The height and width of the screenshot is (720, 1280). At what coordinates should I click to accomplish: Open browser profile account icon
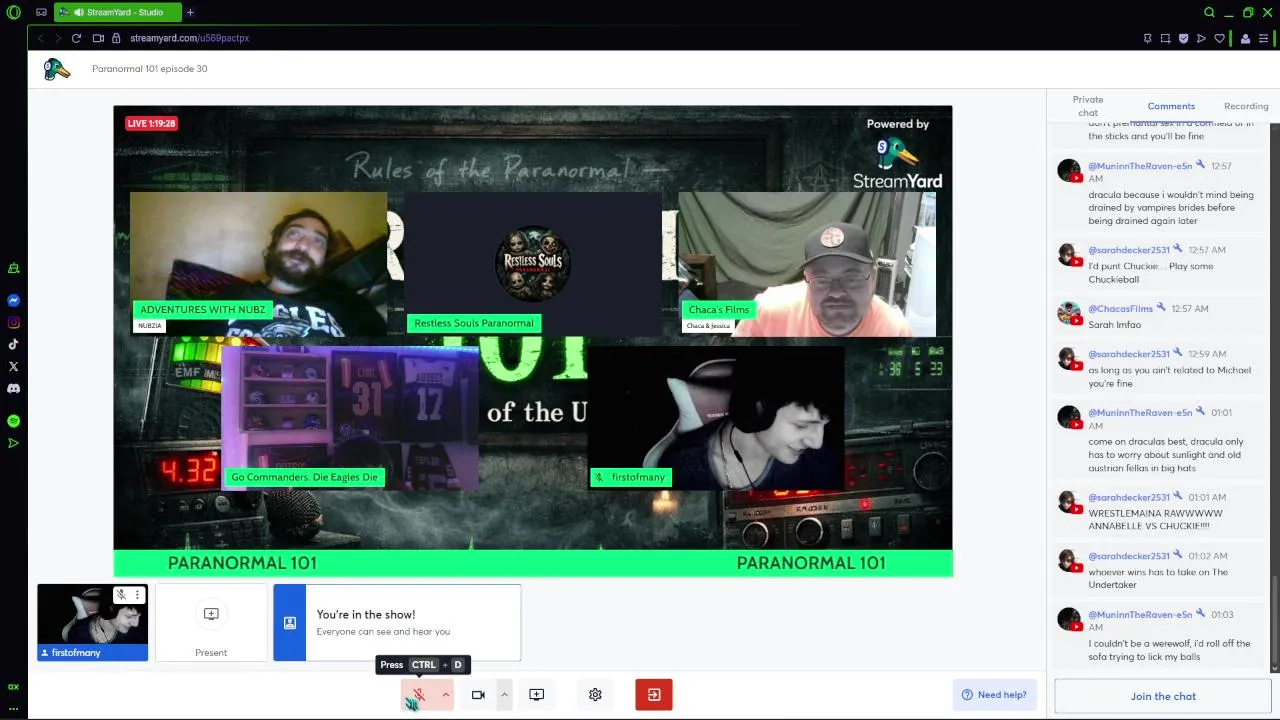coord(1245,38)
